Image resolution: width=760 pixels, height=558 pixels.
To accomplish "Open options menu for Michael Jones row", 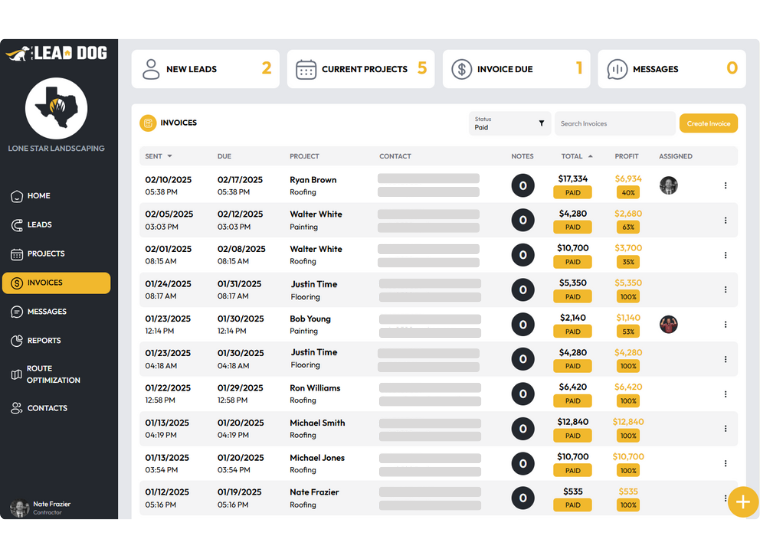I will click(725, 463).
